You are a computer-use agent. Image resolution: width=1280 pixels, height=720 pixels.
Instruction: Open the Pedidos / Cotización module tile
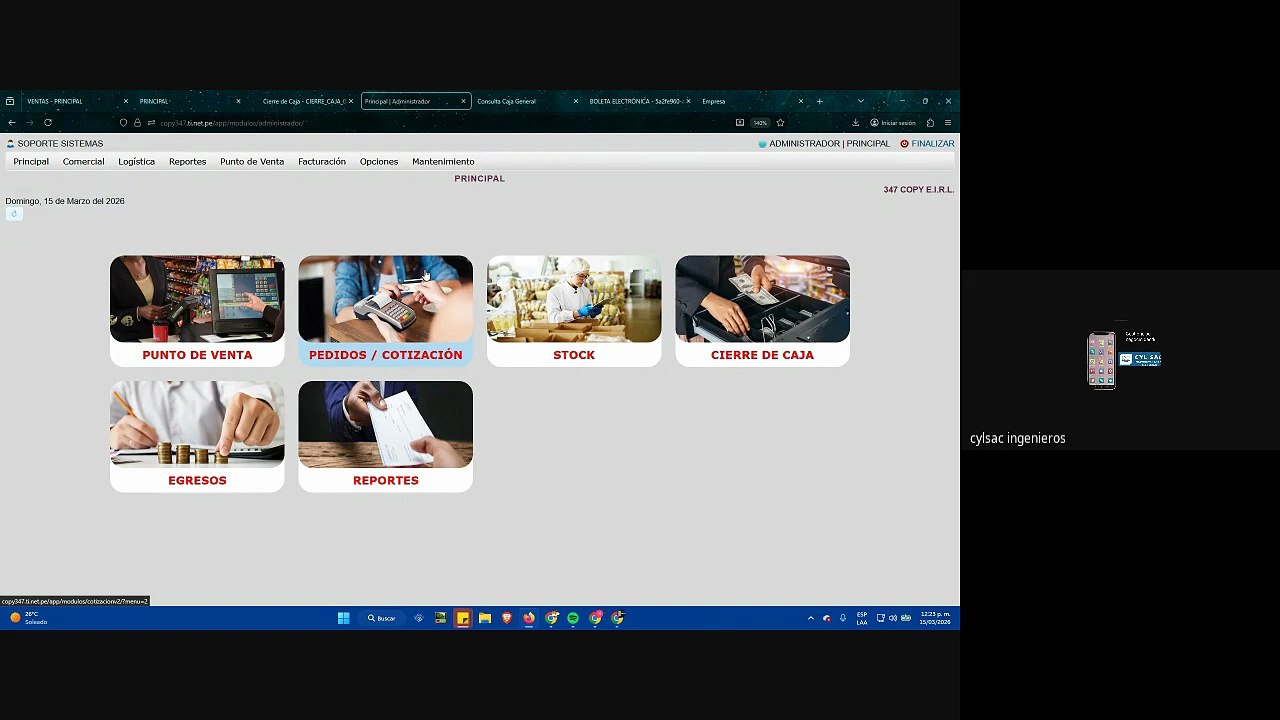(x=385, y=311)
